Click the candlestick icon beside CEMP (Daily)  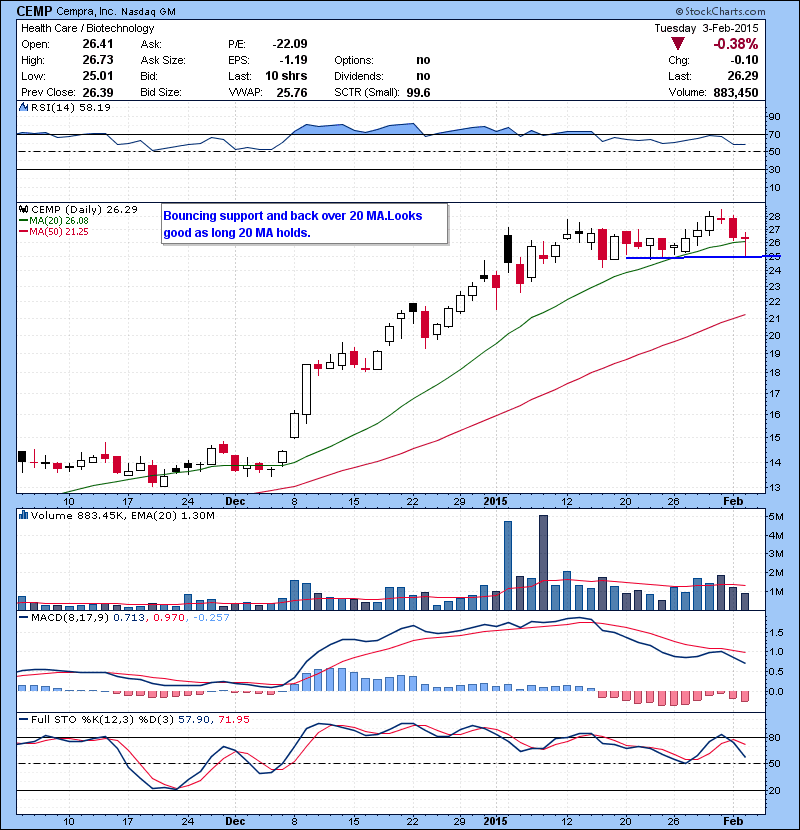23,209
